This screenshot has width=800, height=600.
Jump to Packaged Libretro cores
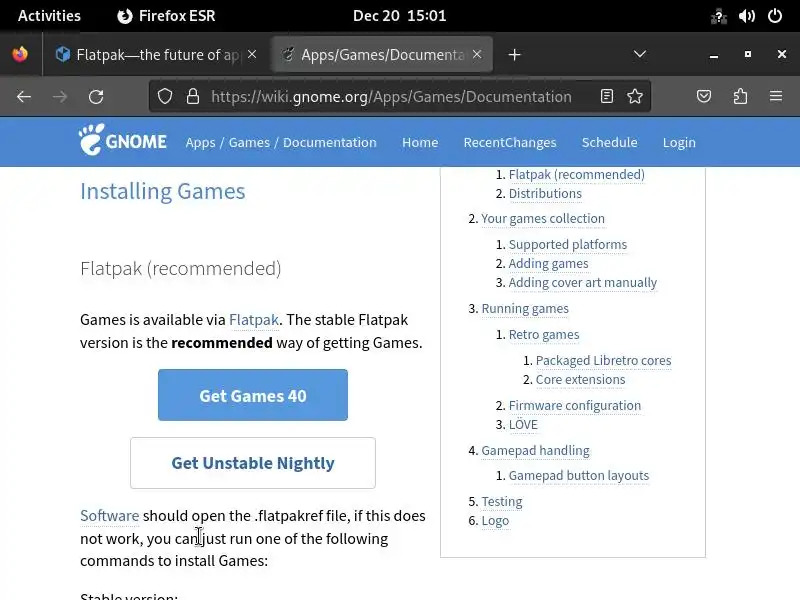604,361
